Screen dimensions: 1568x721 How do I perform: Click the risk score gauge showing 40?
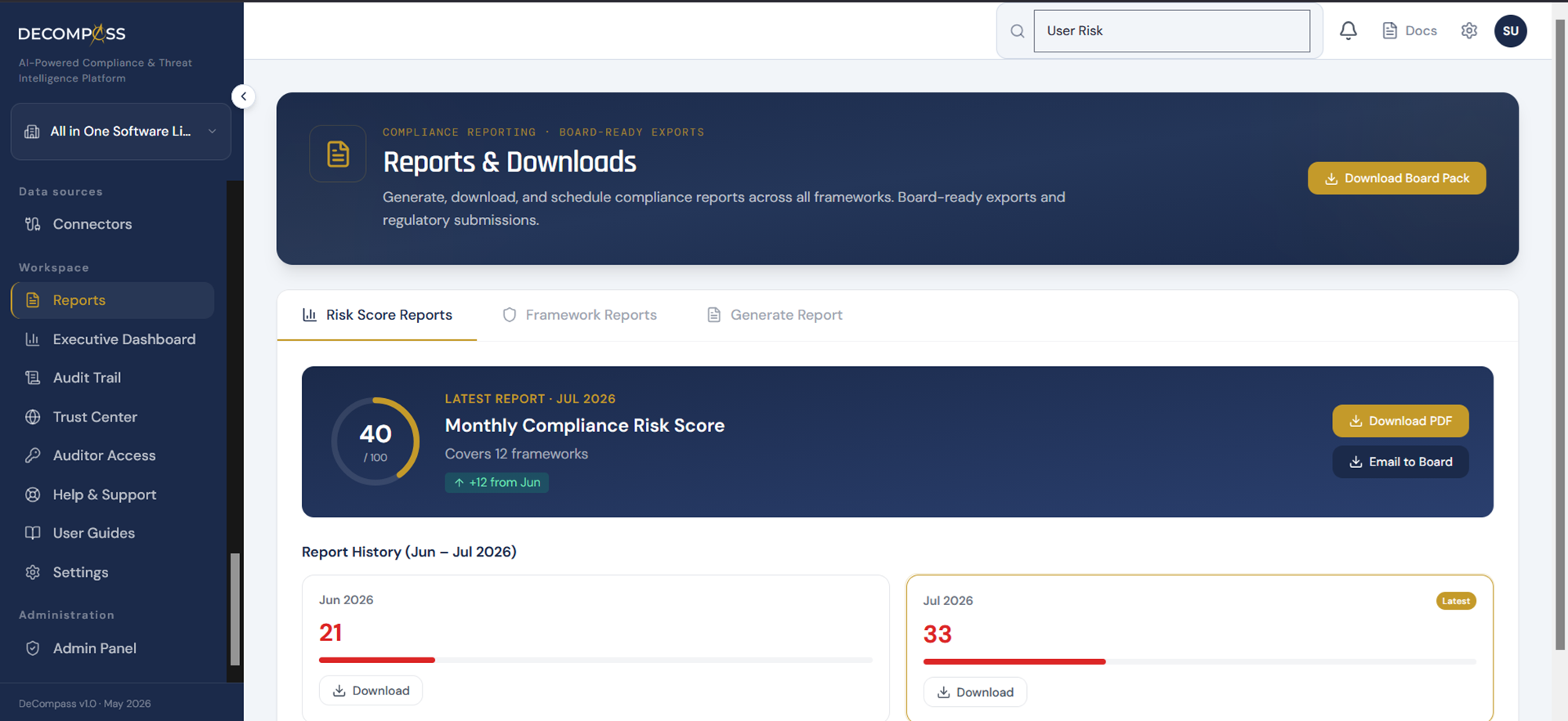click(x=376, y=441)
